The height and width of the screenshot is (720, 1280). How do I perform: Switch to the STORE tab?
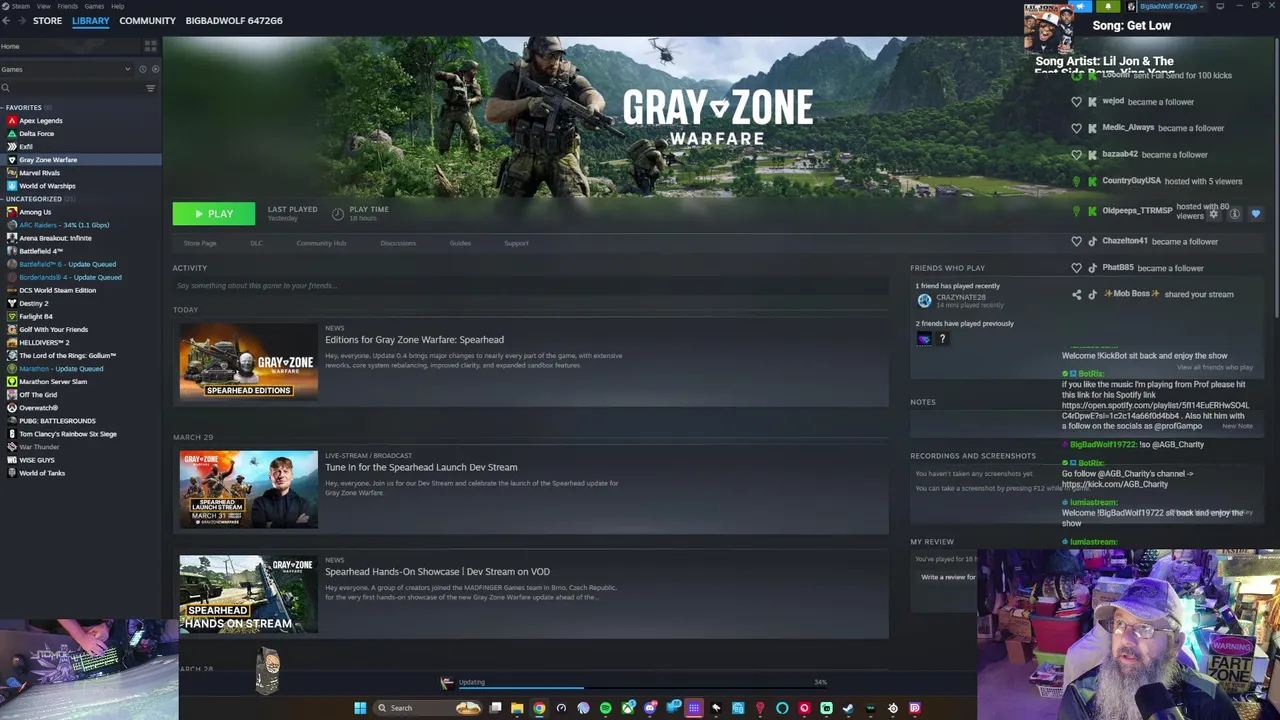coord(47,20)
